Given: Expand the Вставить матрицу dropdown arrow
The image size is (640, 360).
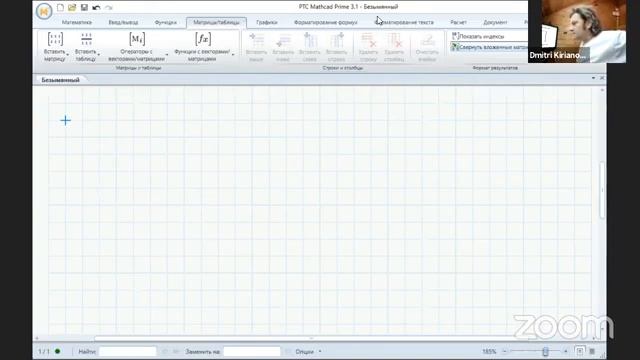Looking at the screenshot, I should (x=68, y=55).
